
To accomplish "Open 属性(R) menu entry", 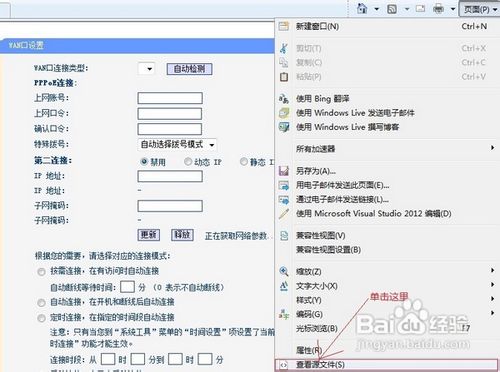I will (387, 350).
